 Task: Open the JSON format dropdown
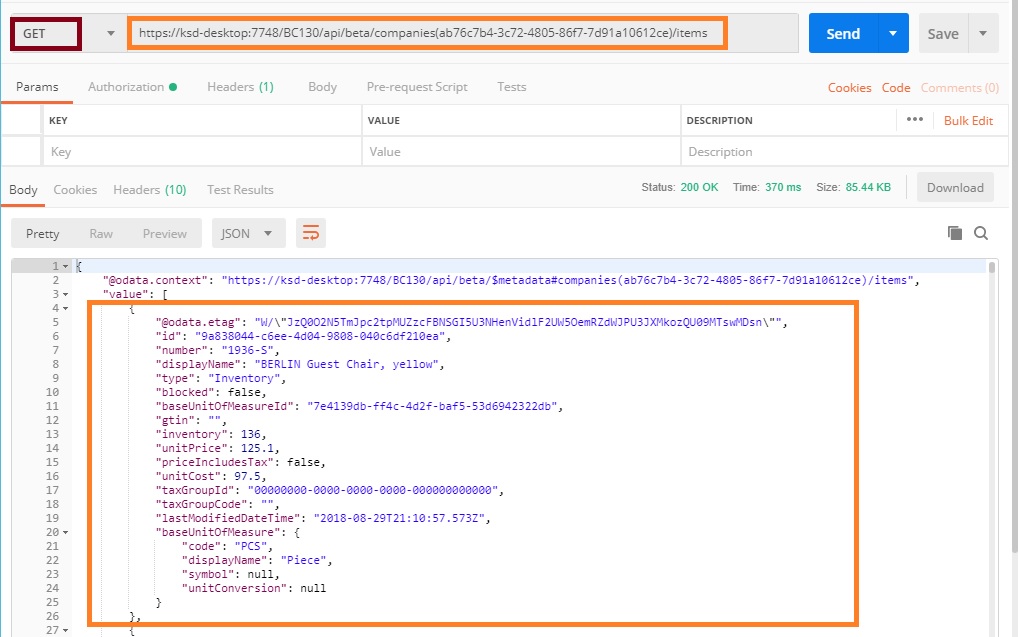(248, 233)
